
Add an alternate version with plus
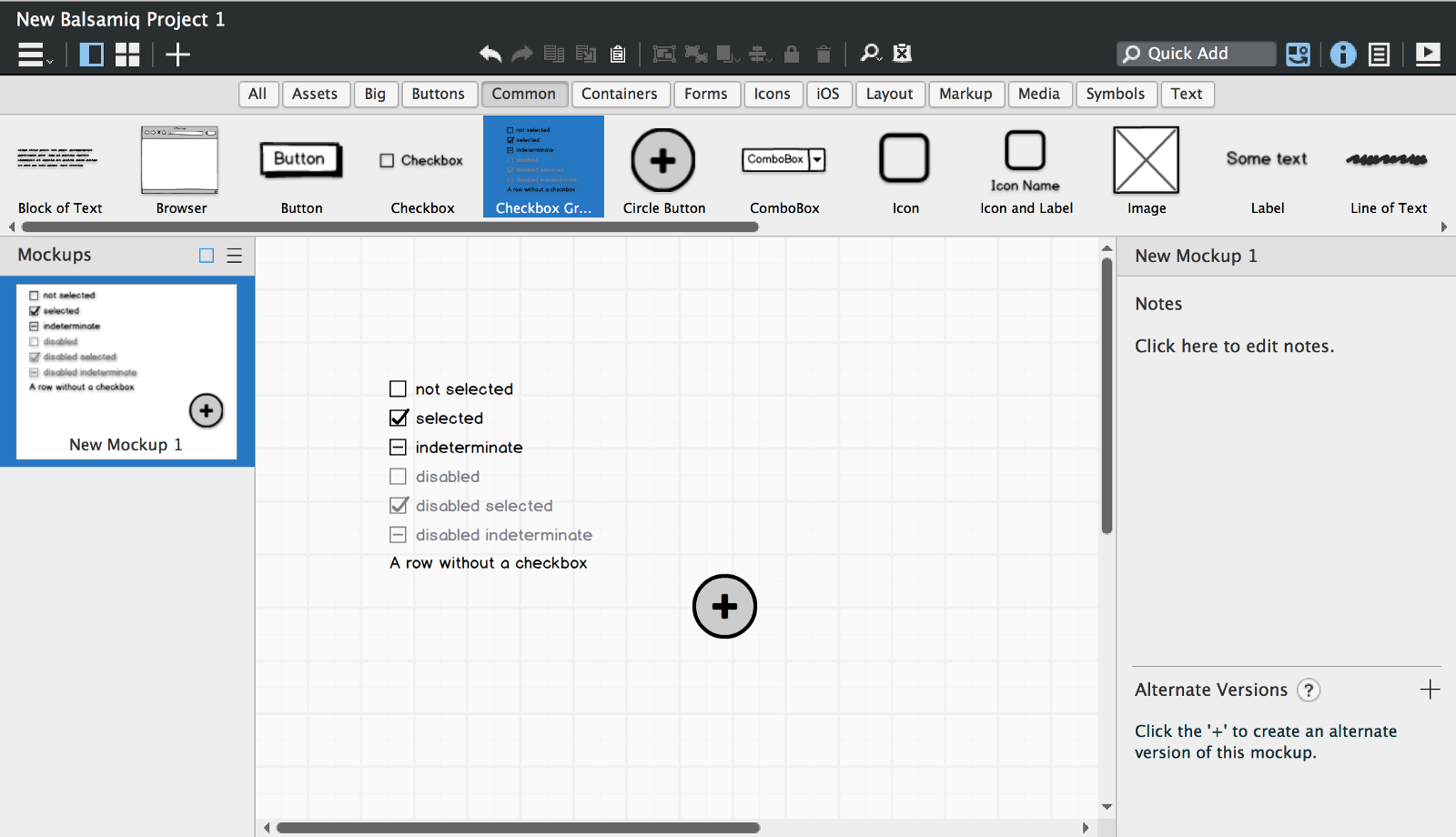tap(1430, 690)
